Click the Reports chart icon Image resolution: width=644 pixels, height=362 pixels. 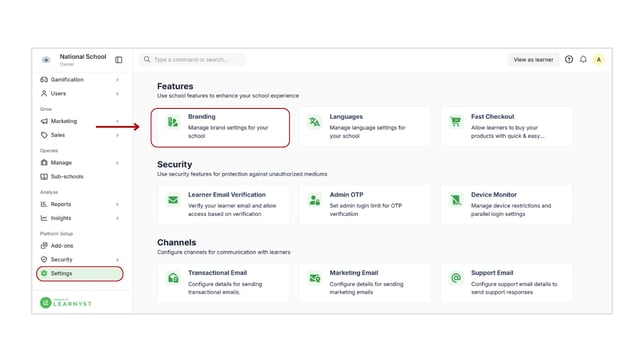pyautogui.click(x=44, y=204)
